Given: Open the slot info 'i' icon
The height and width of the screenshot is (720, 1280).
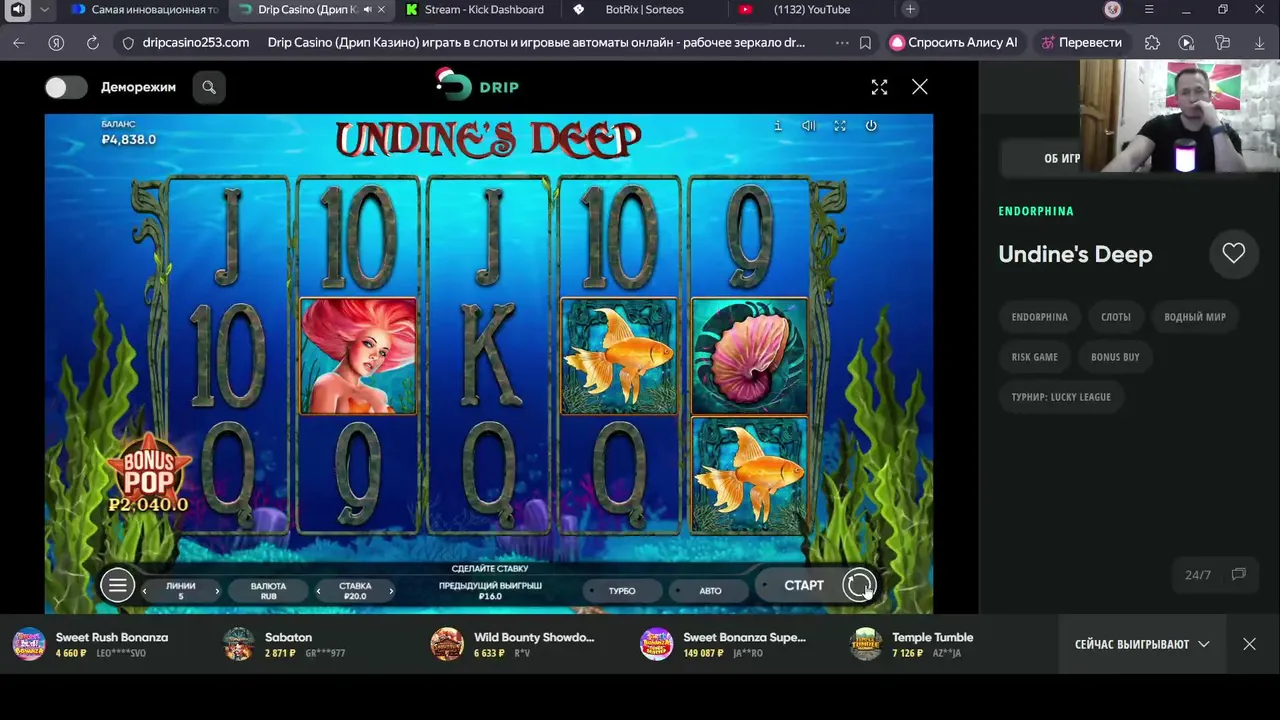Looking at the screenshot, I should pos(778,126).
